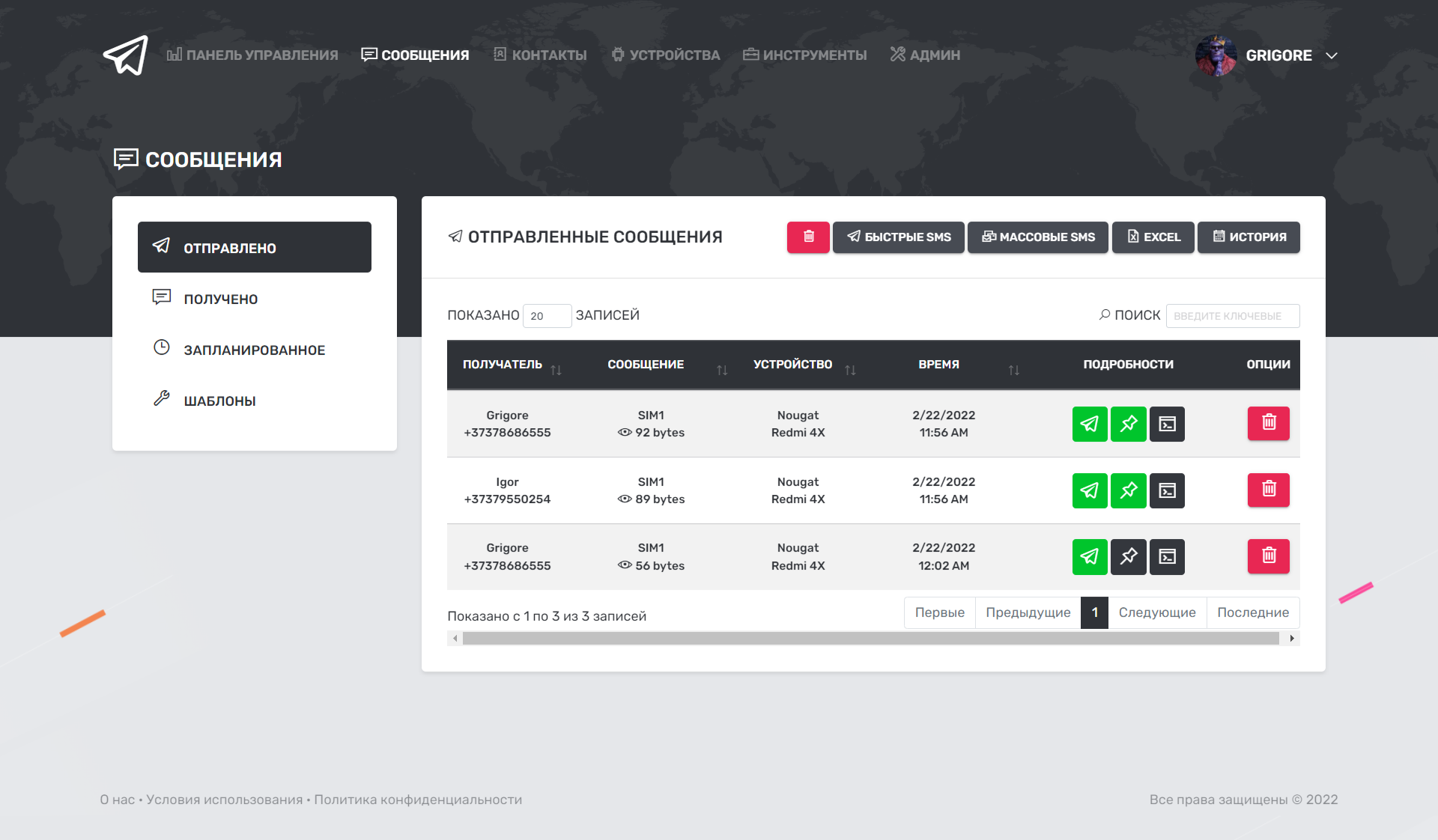This screenshot has width=1438, height=840.
Task: Click the horizontal table scrollbar
Action: pyautogui.click(x=870, y=639)
